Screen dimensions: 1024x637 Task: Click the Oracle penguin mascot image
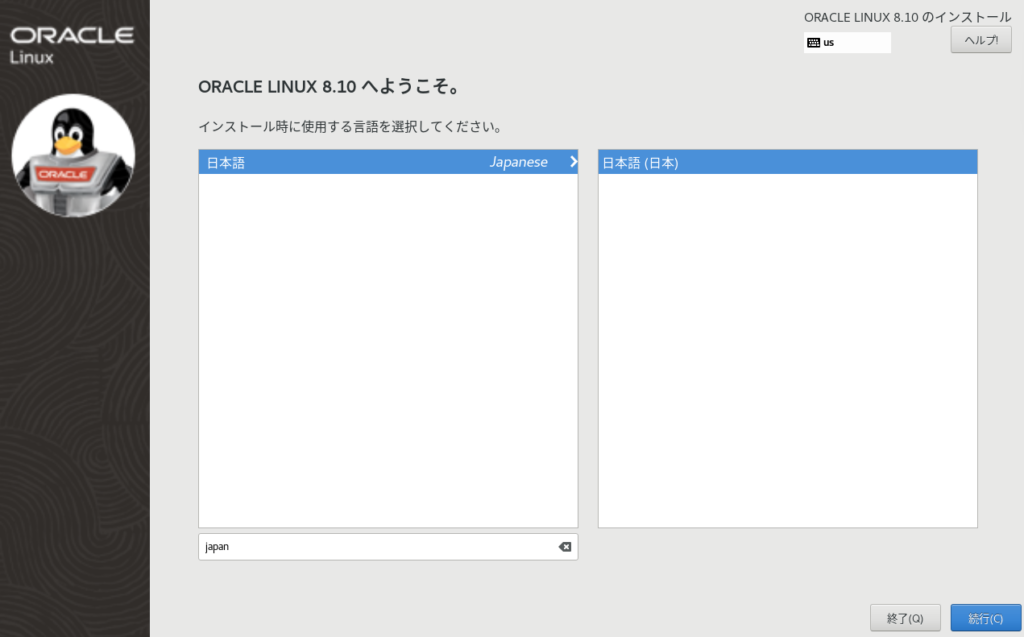(73, 155)
